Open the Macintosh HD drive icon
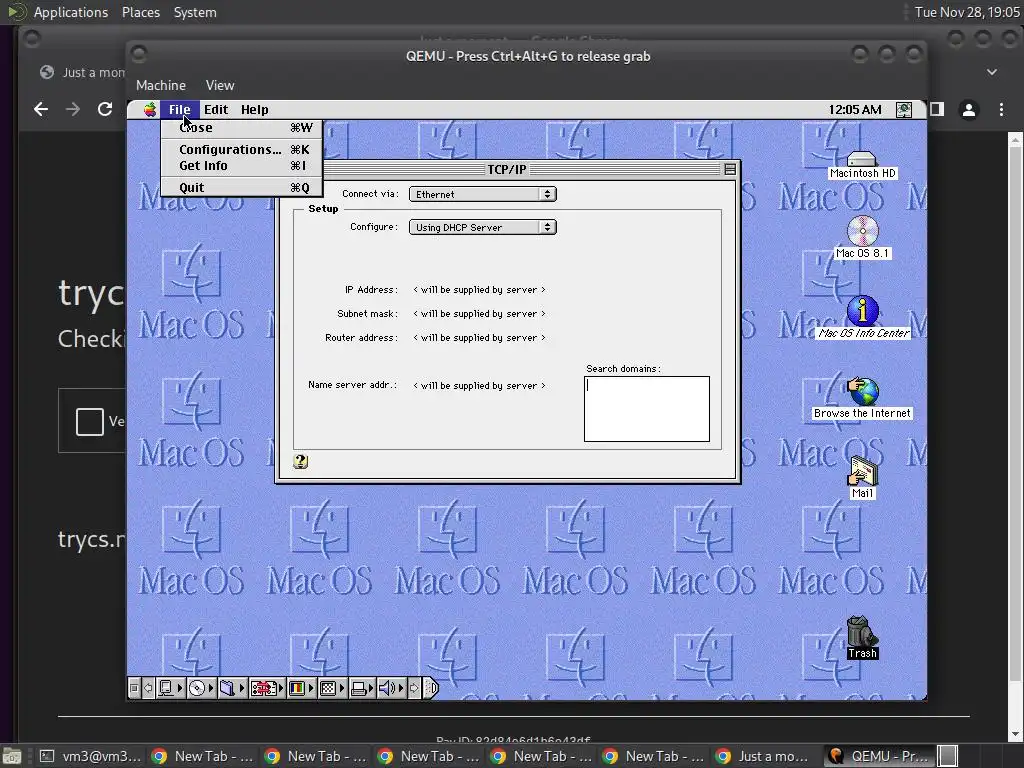The height and width of the screenshot is (768, 1024). point(862,165)
